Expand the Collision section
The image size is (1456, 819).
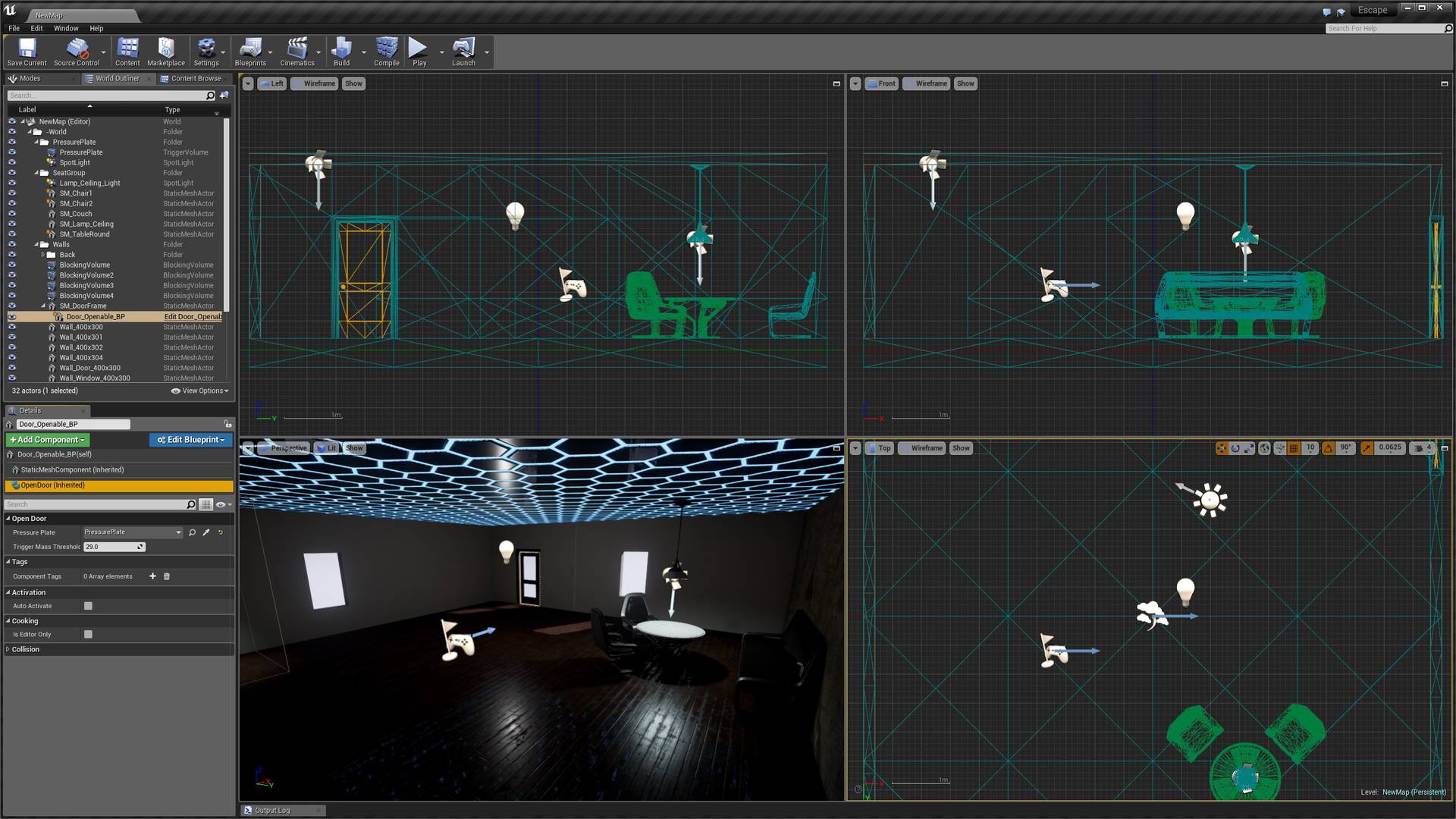[8, 649]
